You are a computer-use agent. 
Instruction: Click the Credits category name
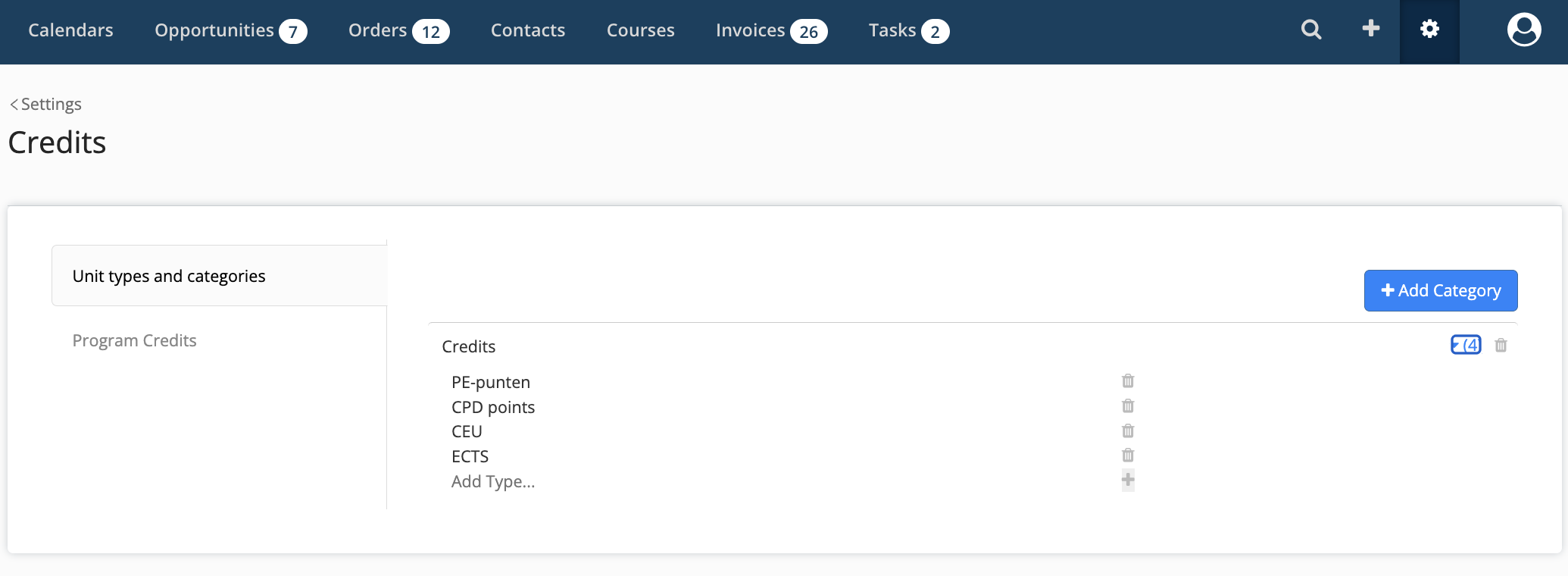(x=469, y=346)
